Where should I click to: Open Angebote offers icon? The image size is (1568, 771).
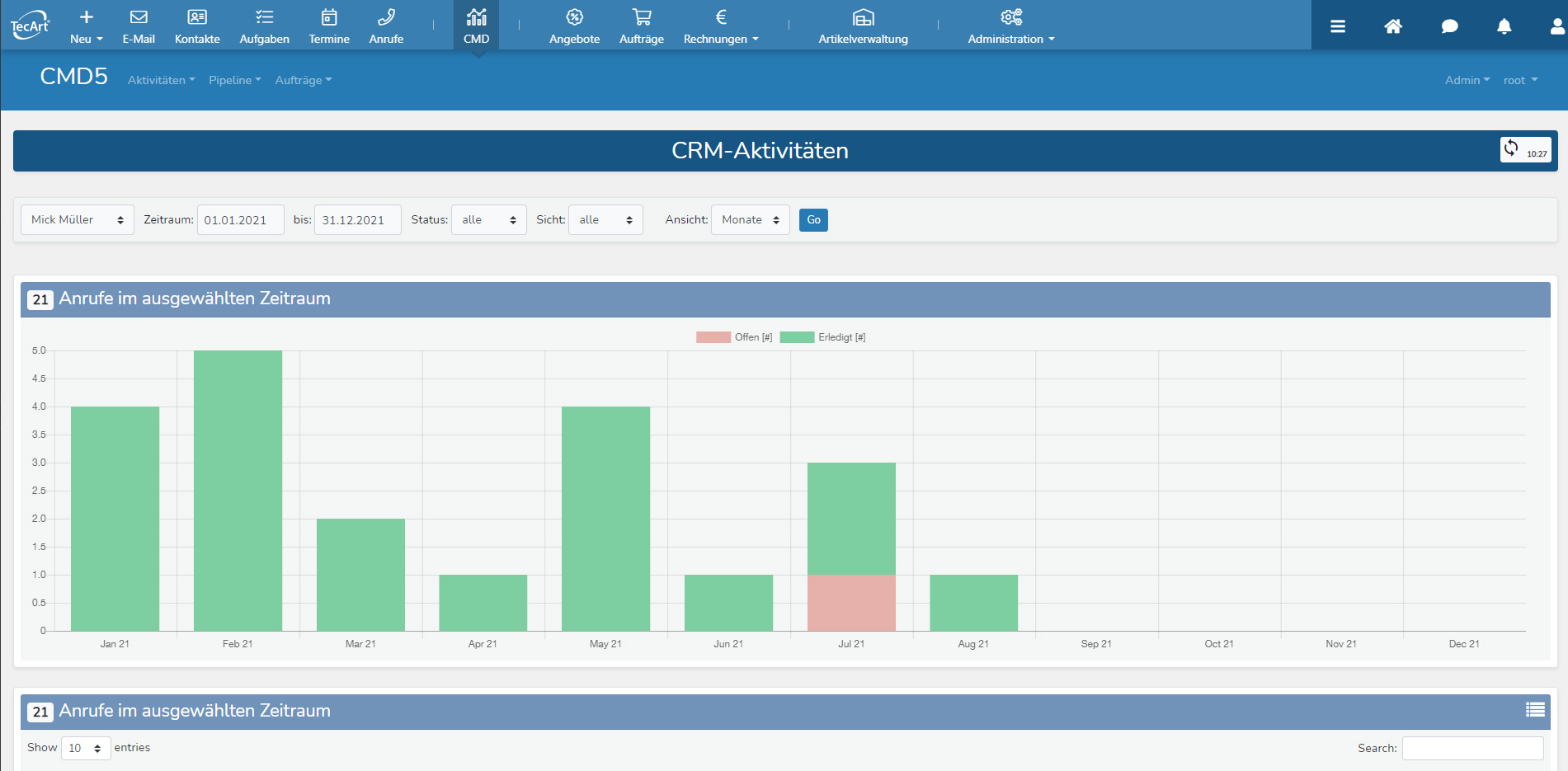tap(574, 18)
